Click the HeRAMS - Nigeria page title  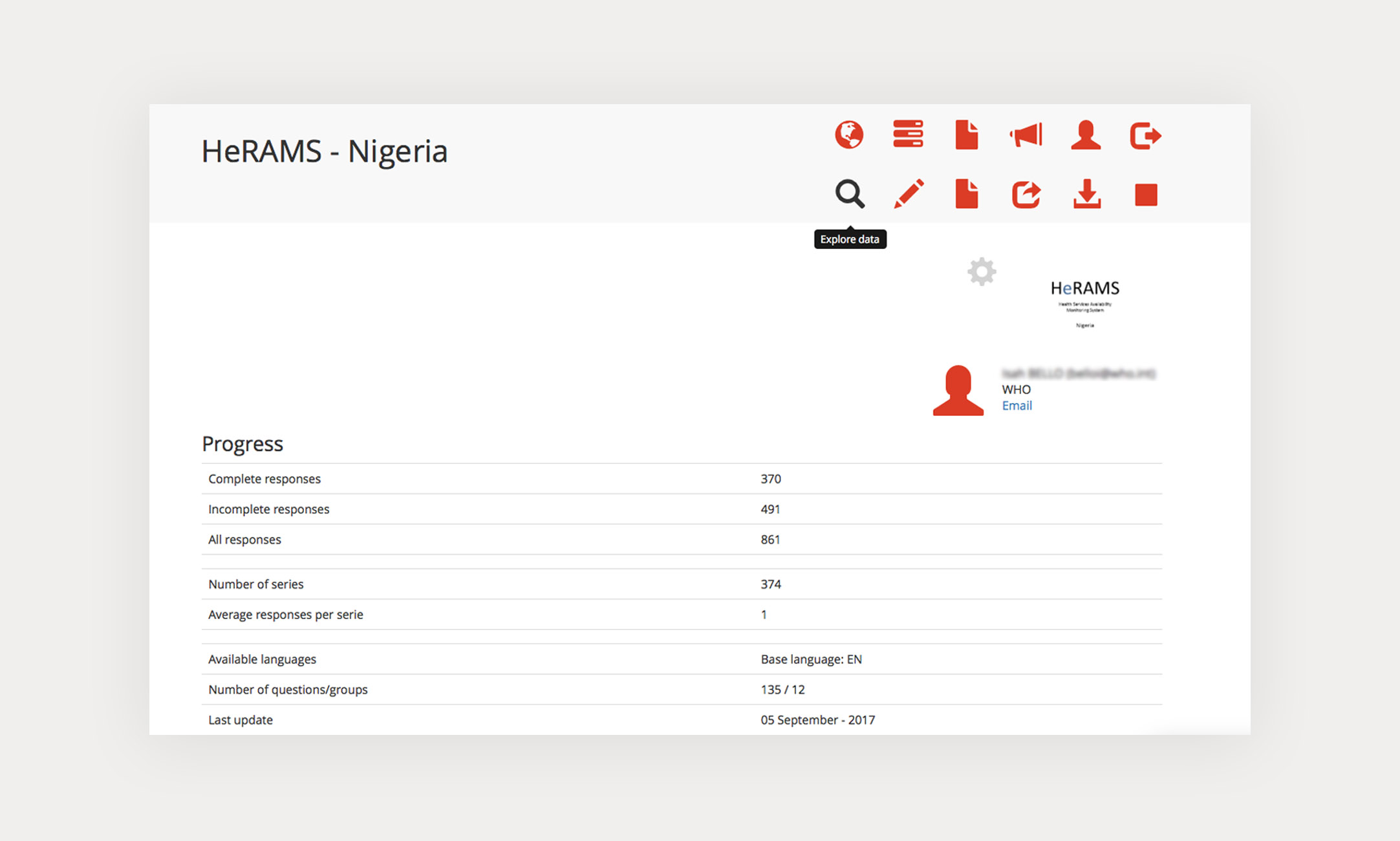[x=324, y=151]
